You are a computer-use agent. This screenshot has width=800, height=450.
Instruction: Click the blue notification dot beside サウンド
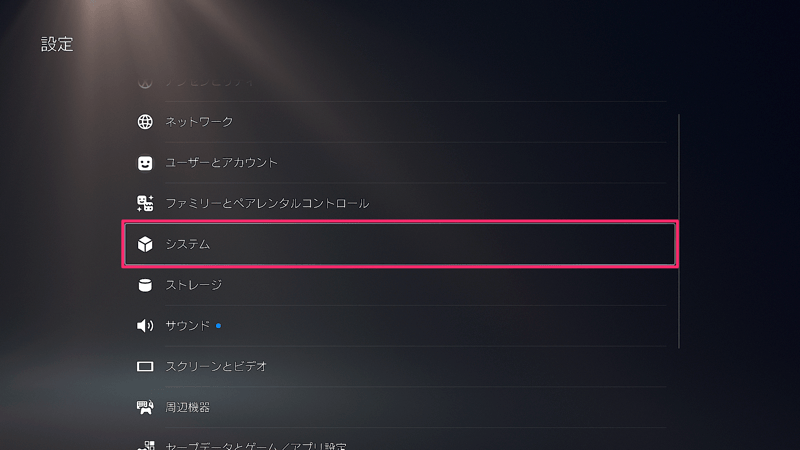(218, 325)
